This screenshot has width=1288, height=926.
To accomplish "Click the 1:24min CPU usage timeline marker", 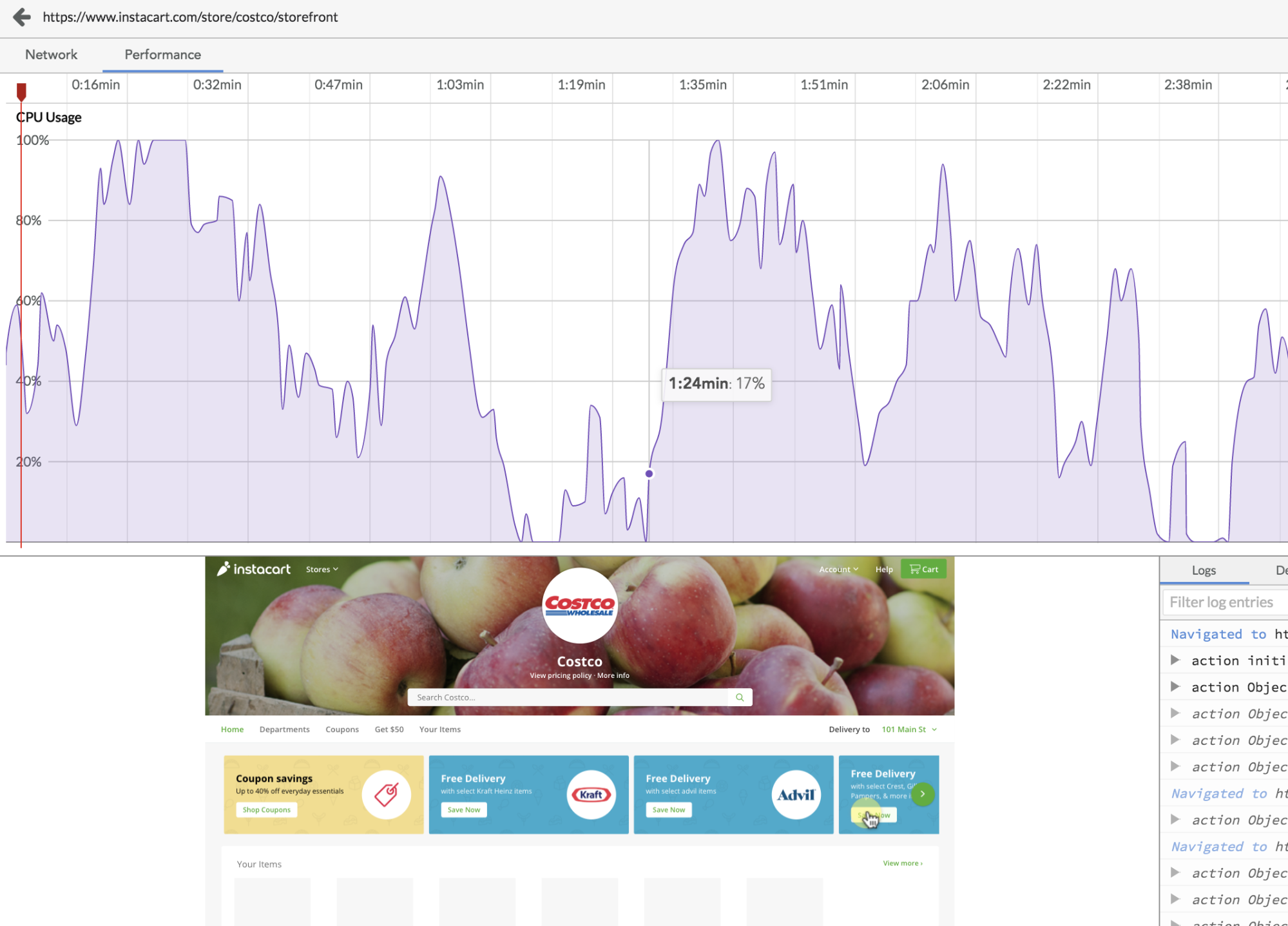I will [x=649, y=473].
